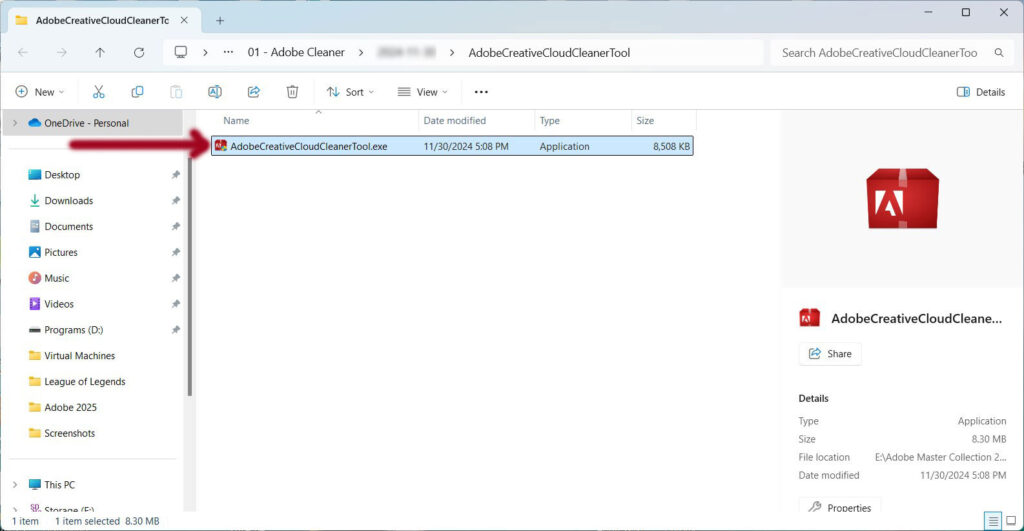Select the AdobeCreativeCloudCleanerTool tab
Viewport: 1024px width, 531px height.
tap(102, 20)
